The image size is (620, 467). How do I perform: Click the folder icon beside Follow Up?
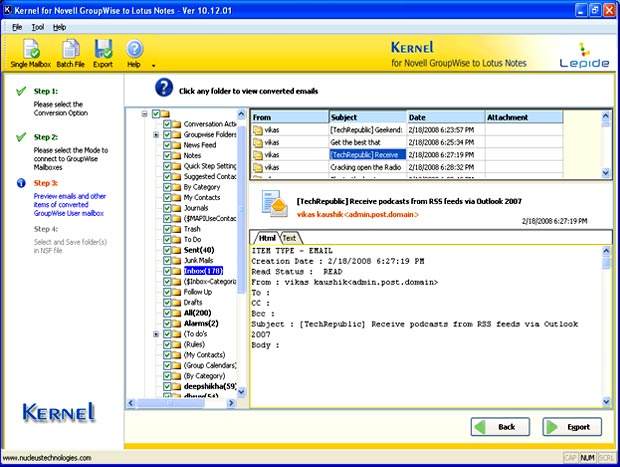(x=177, y=292)
